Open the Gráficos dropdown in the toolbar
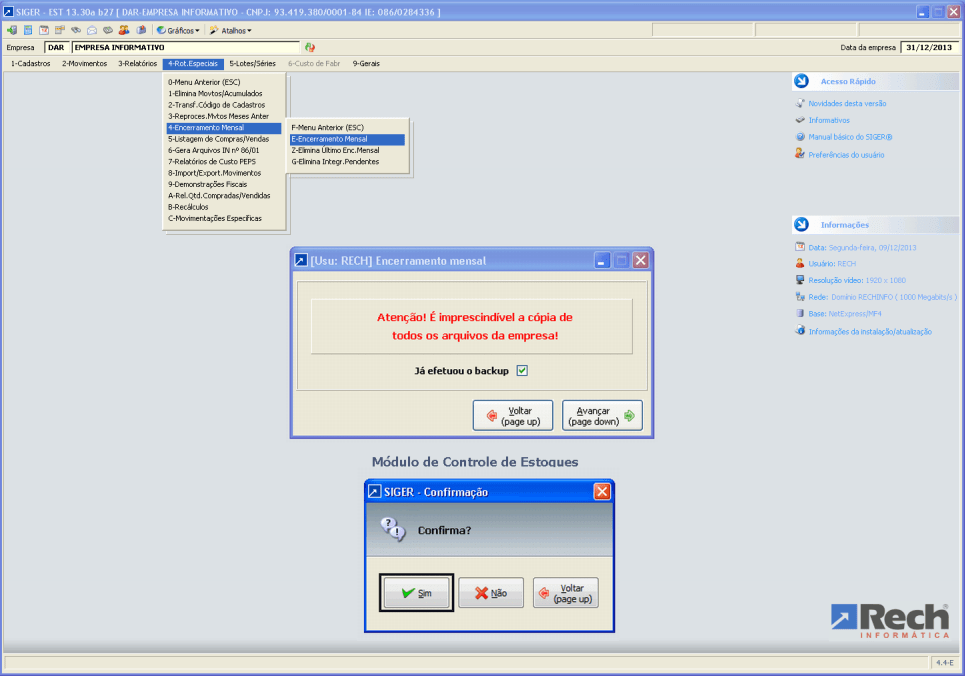The image size is (965, 676). 178,30
